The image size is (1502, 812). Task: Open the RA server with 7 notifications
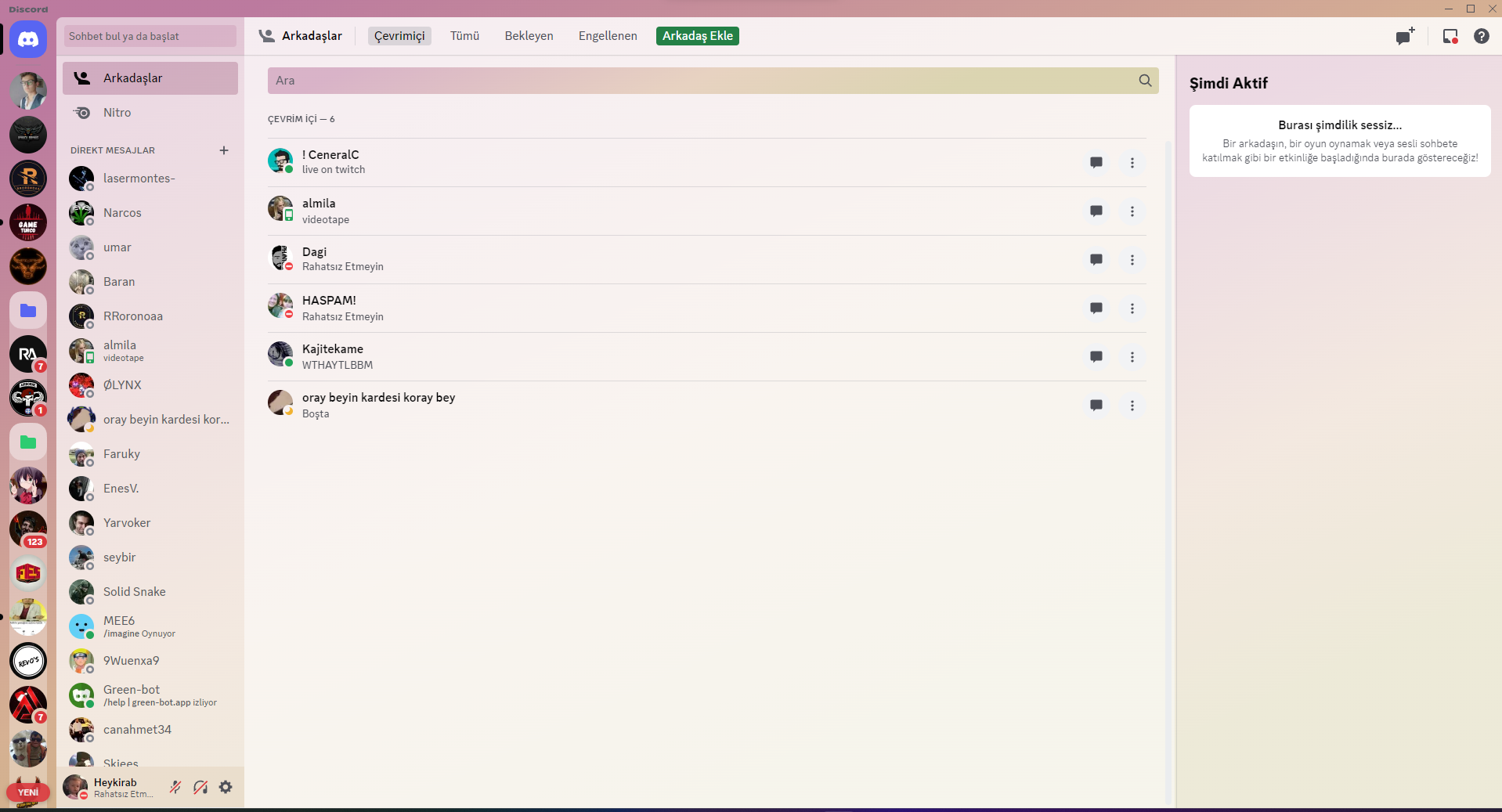click(x=28, y=355)
